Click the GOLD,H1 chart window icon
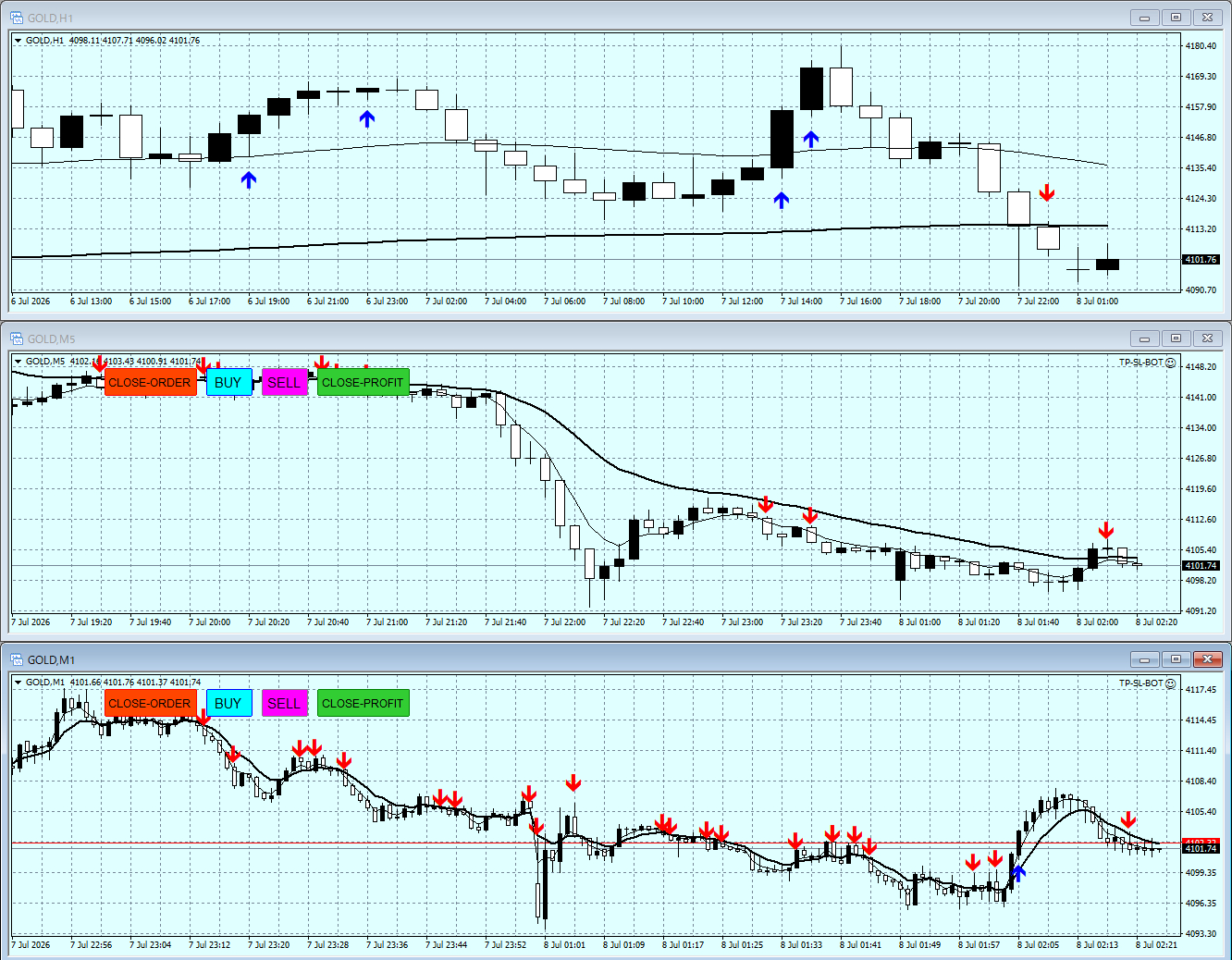 [17, 18]
